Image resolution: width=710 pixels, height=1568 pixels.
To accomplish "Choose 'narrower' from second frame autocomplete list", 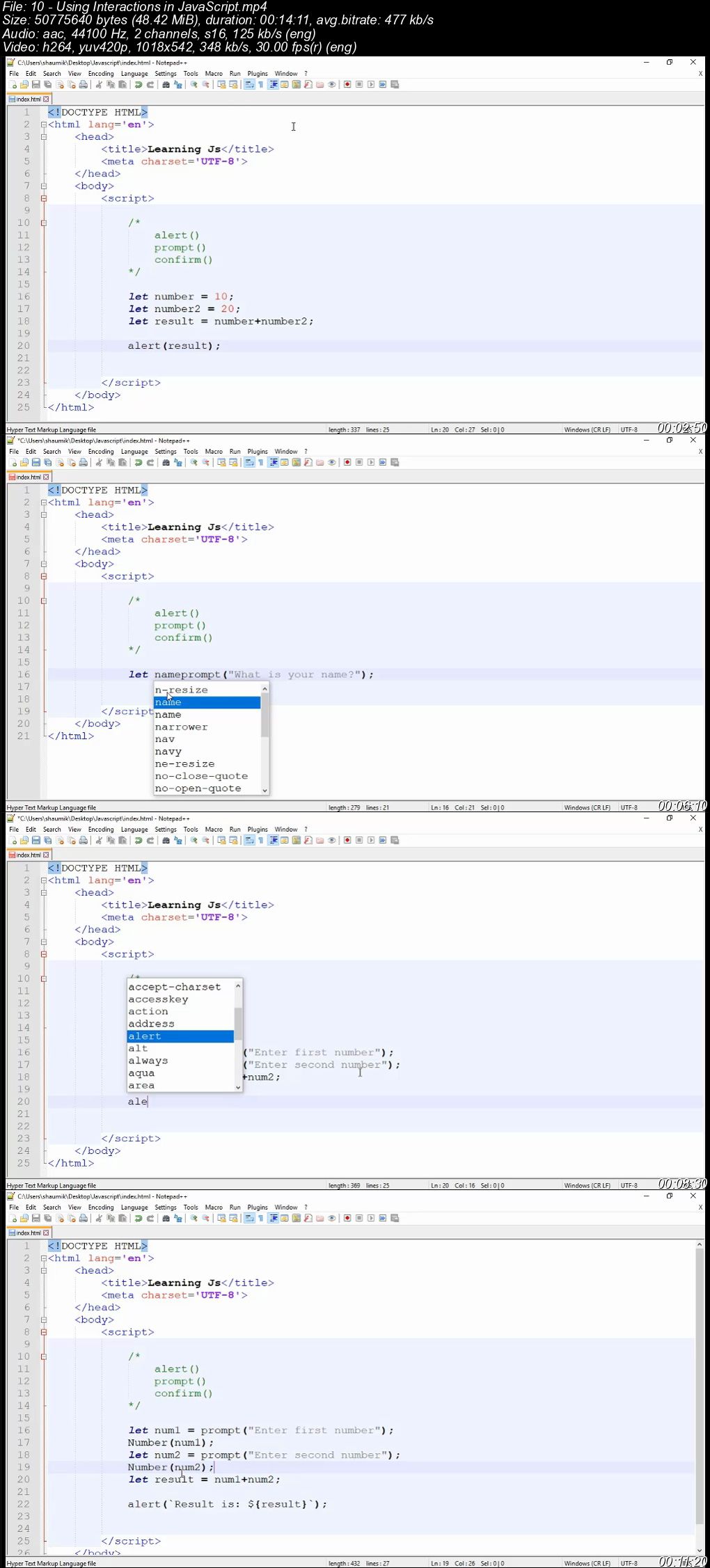I will pos(207,727).
